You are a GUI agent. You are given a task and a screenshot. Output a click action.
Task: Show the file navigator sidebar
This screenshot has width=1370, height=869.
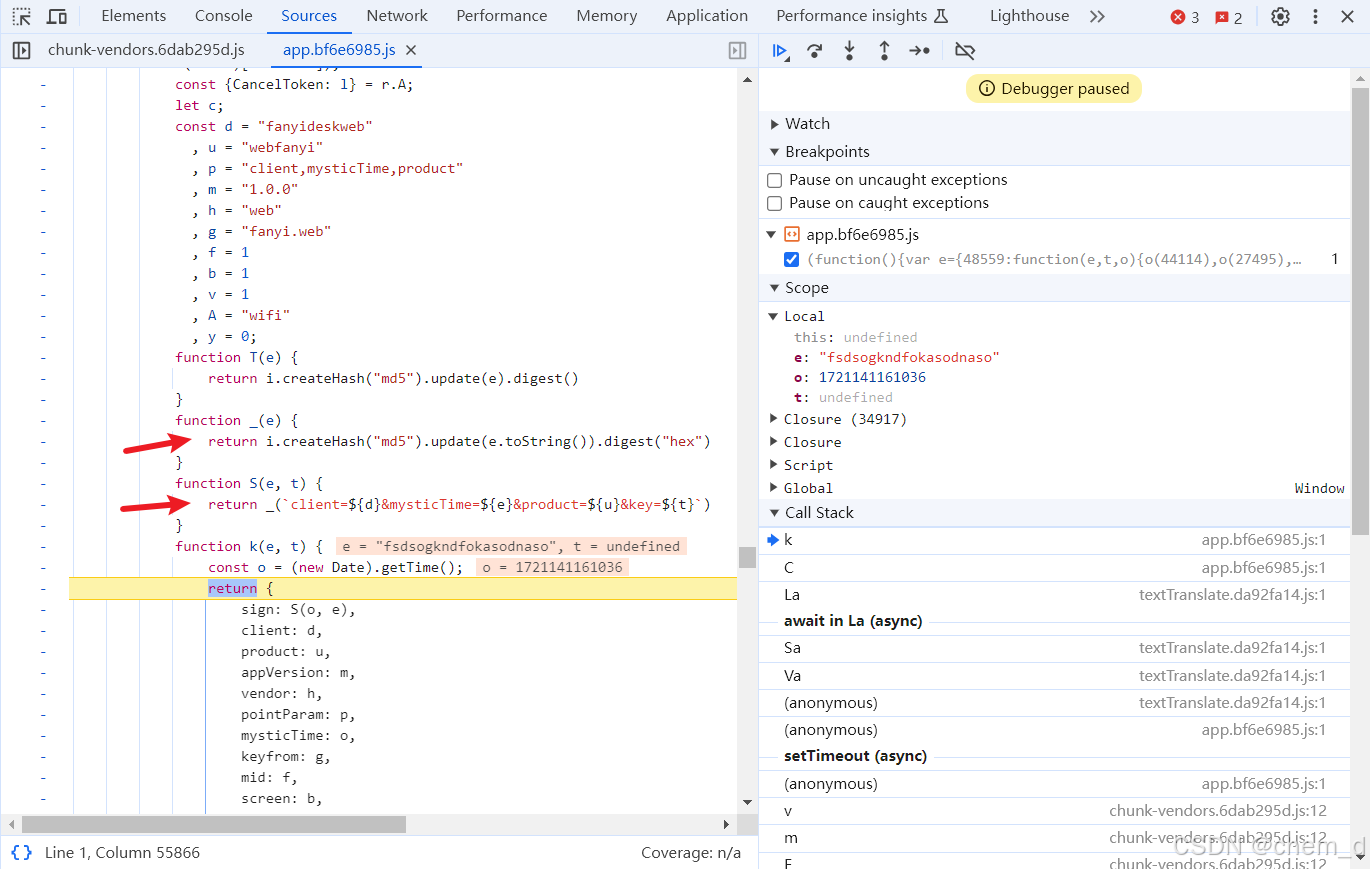(21, 50)
